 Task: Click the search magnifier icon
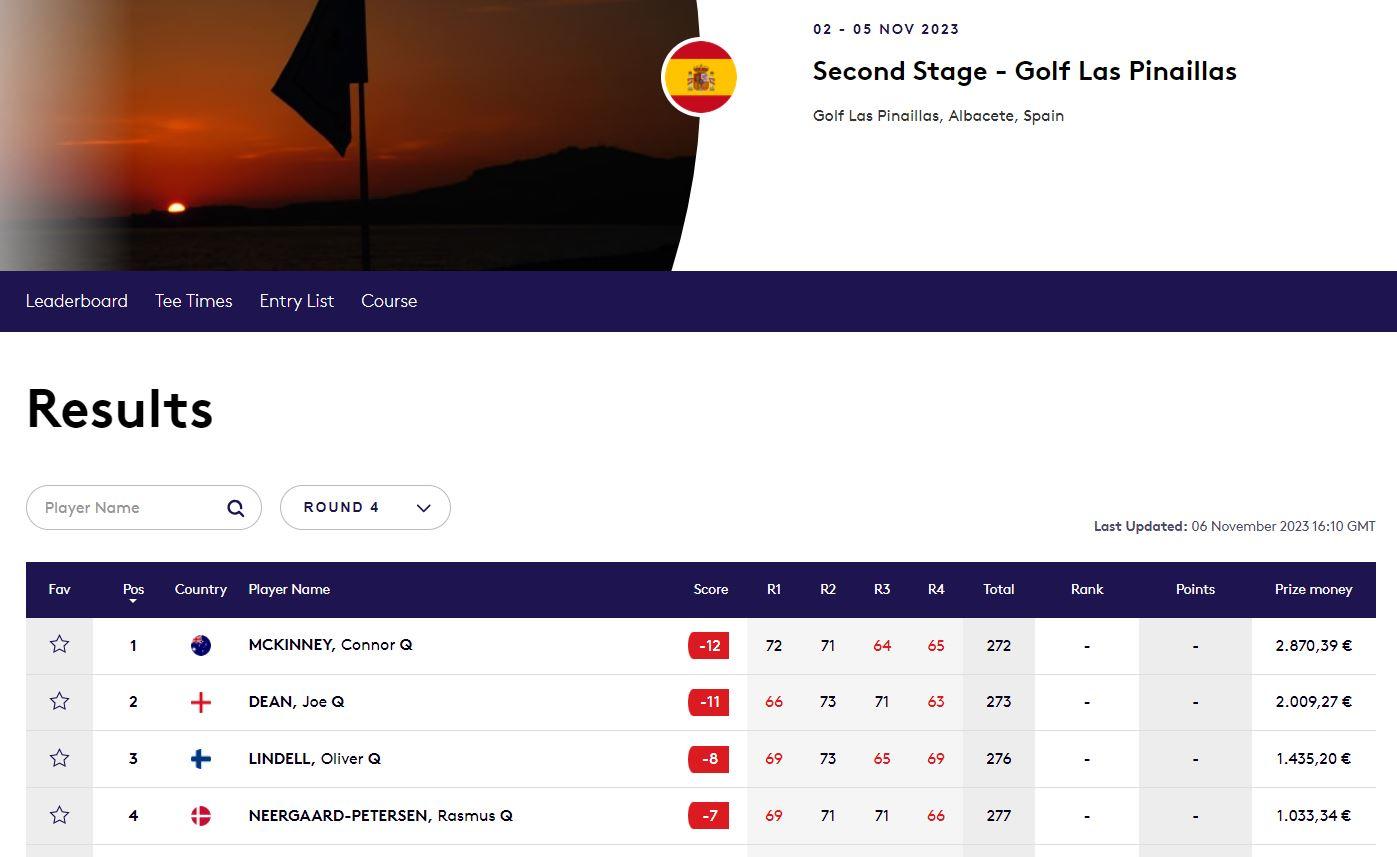[236, 508]
